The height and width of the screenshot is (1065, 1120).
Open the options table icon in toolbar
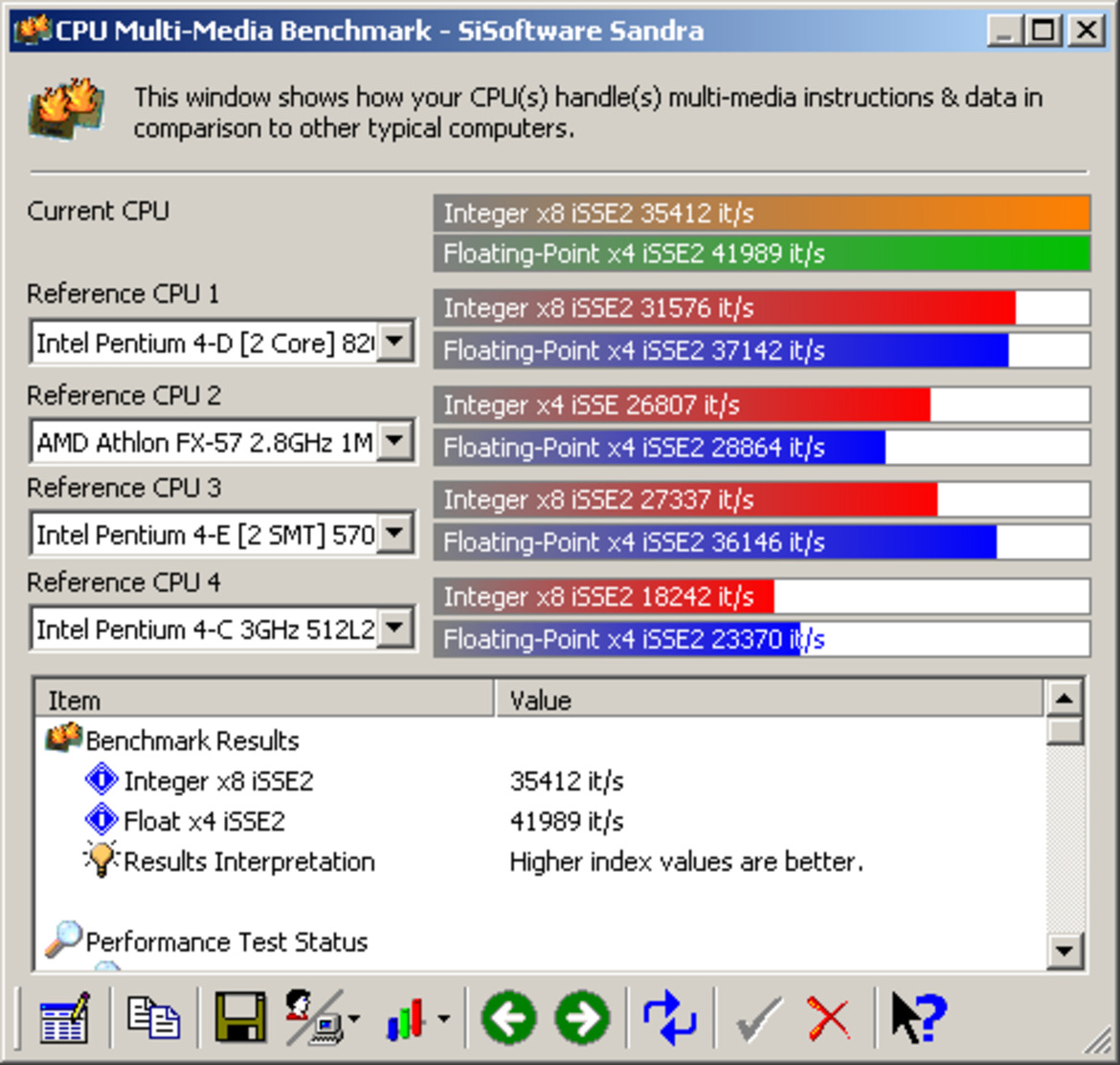point(64,1018)
